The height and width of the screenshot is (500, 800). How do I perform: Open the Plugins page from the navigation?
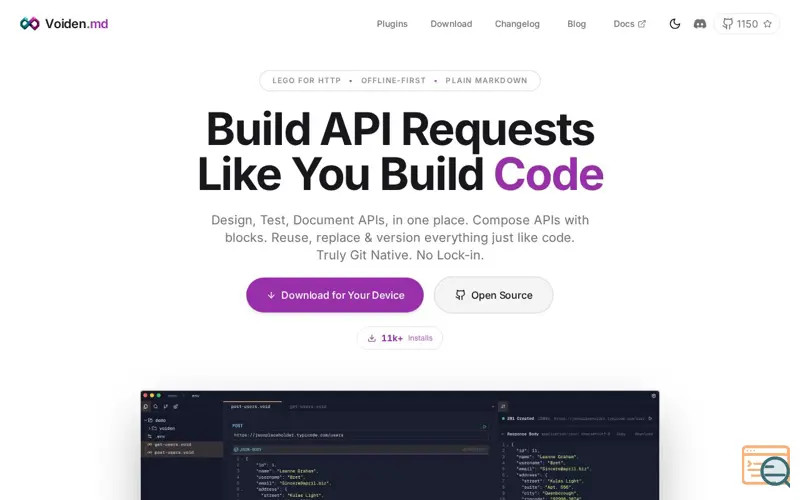pos(392,24)
